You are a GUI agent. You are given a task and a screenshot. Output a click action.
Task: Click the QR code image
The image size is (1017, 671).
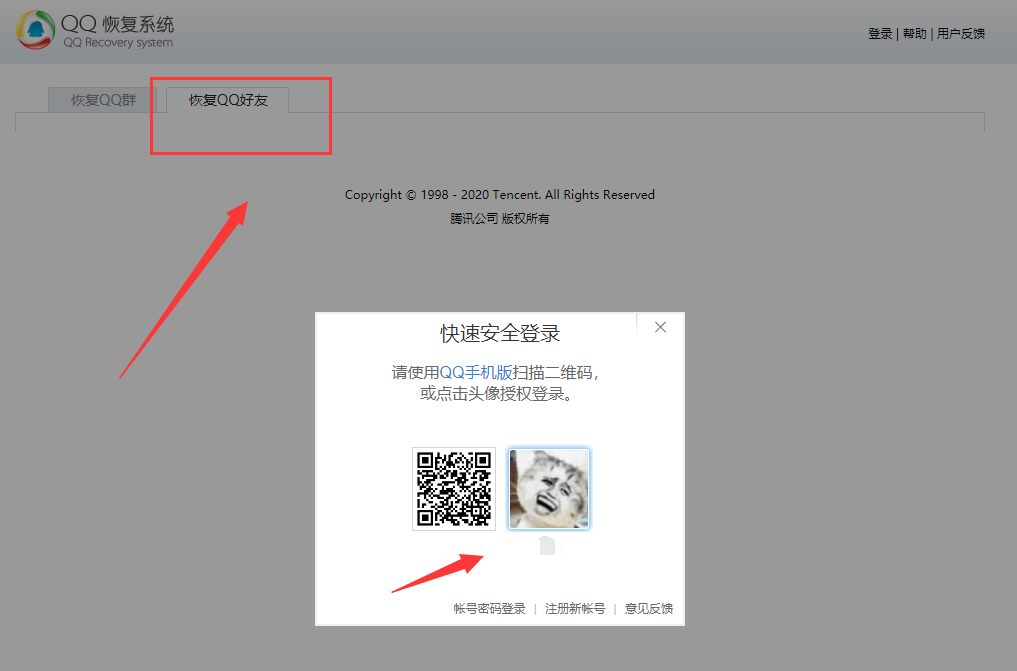(x=454, y=489)
